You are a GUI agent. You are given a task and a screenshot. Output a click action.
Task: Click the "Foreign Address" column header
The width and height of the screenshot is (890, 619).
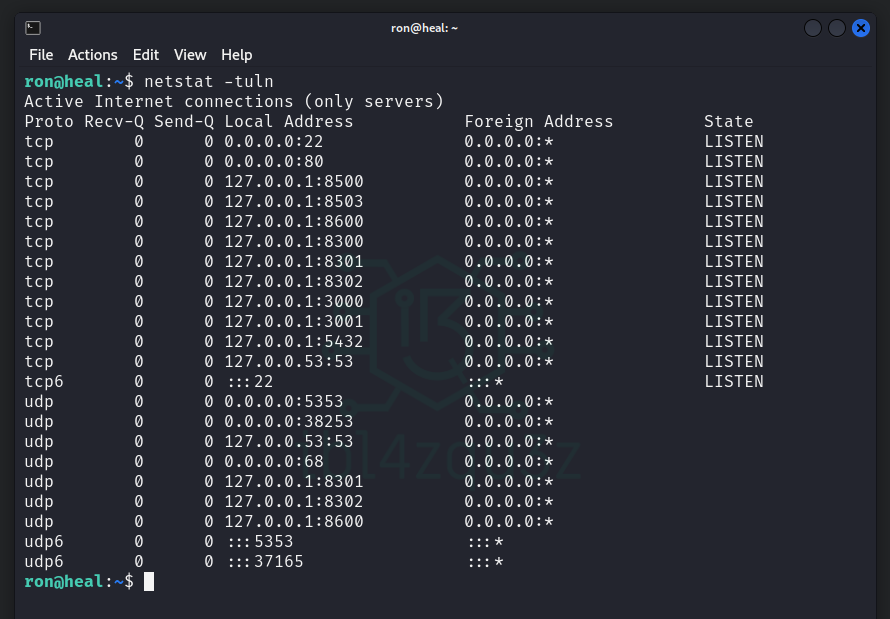pyautogui.click(x=539, y=121)
